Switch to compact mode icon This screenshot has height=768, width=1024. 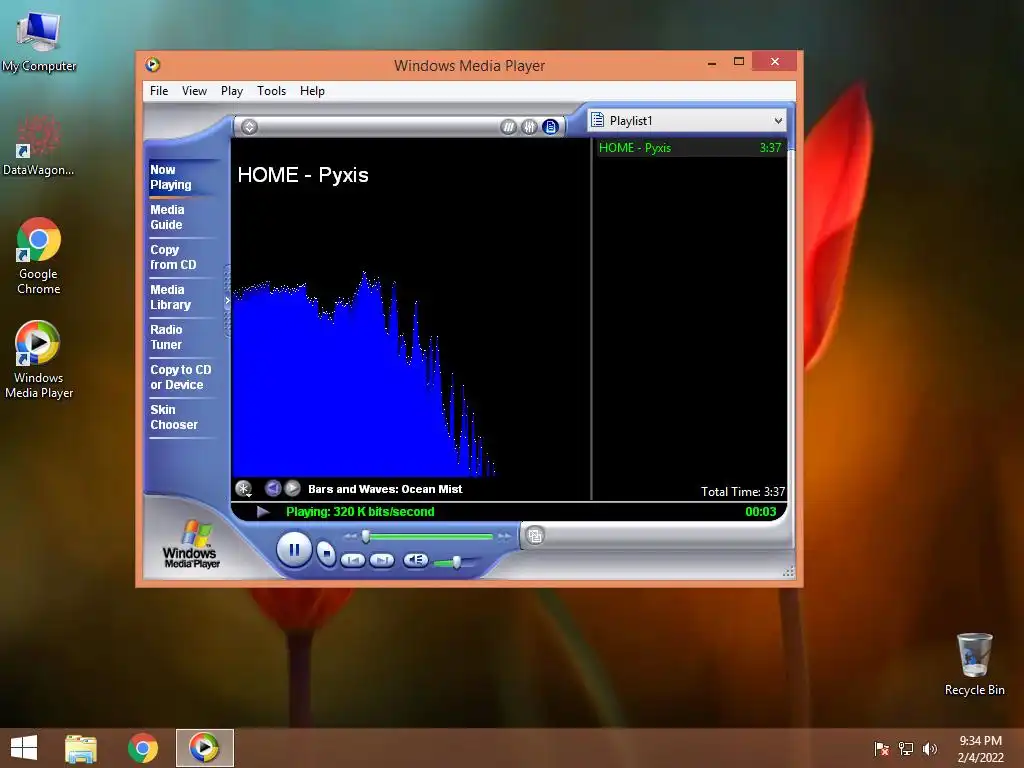click(x=535, y=536)
